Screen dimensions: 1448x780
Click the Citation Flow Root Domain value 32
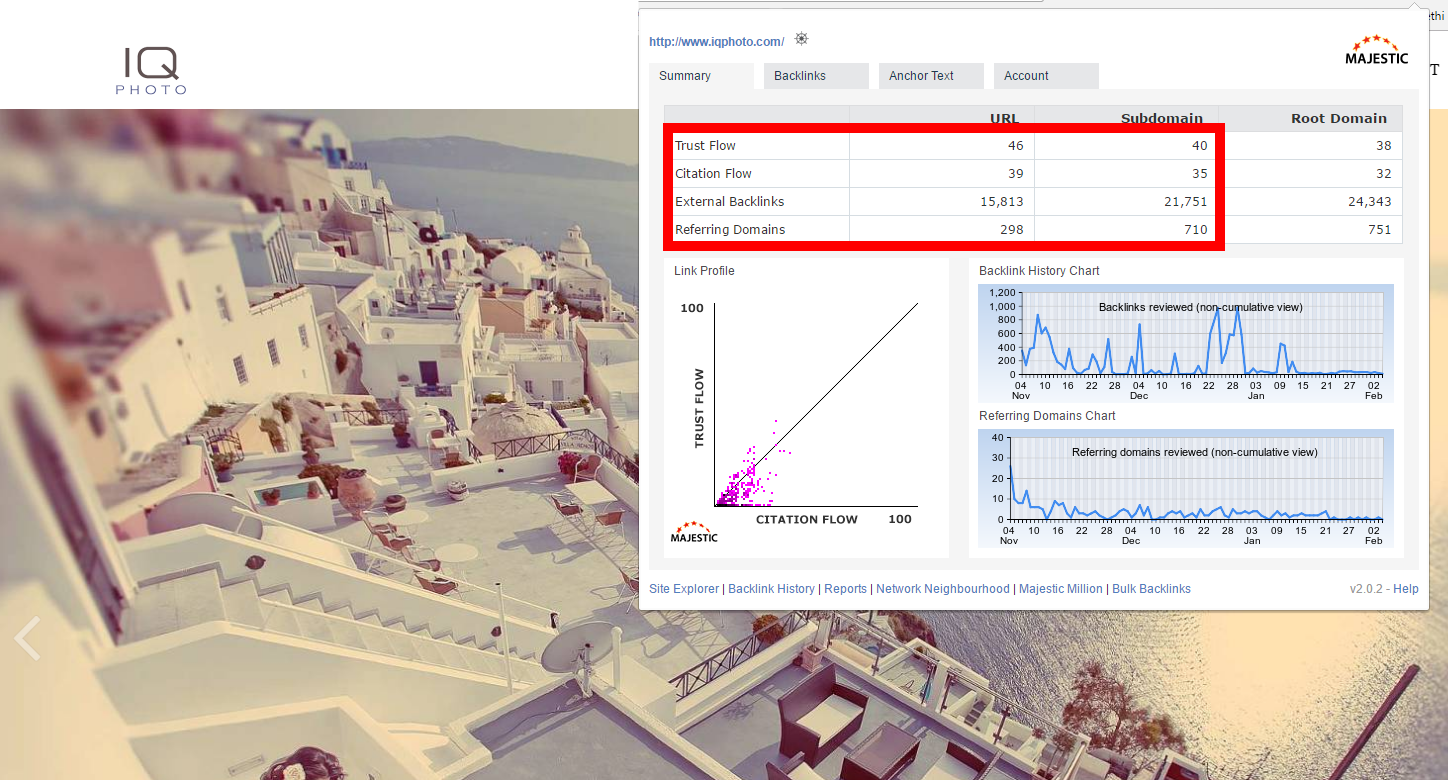[x=1384, y=174]
